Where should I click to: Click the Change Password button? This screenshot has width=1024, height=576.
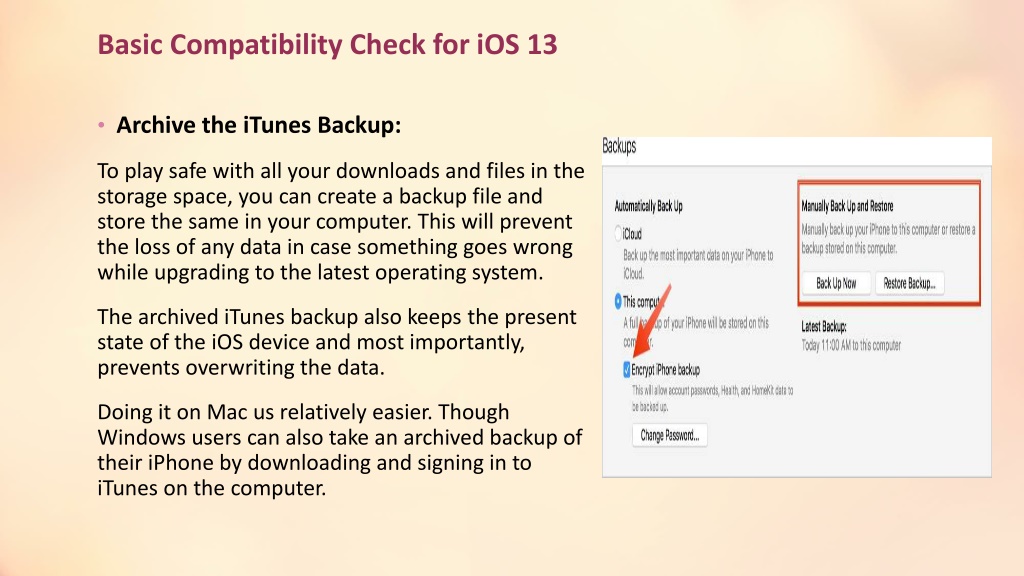(x=669, y=436)
